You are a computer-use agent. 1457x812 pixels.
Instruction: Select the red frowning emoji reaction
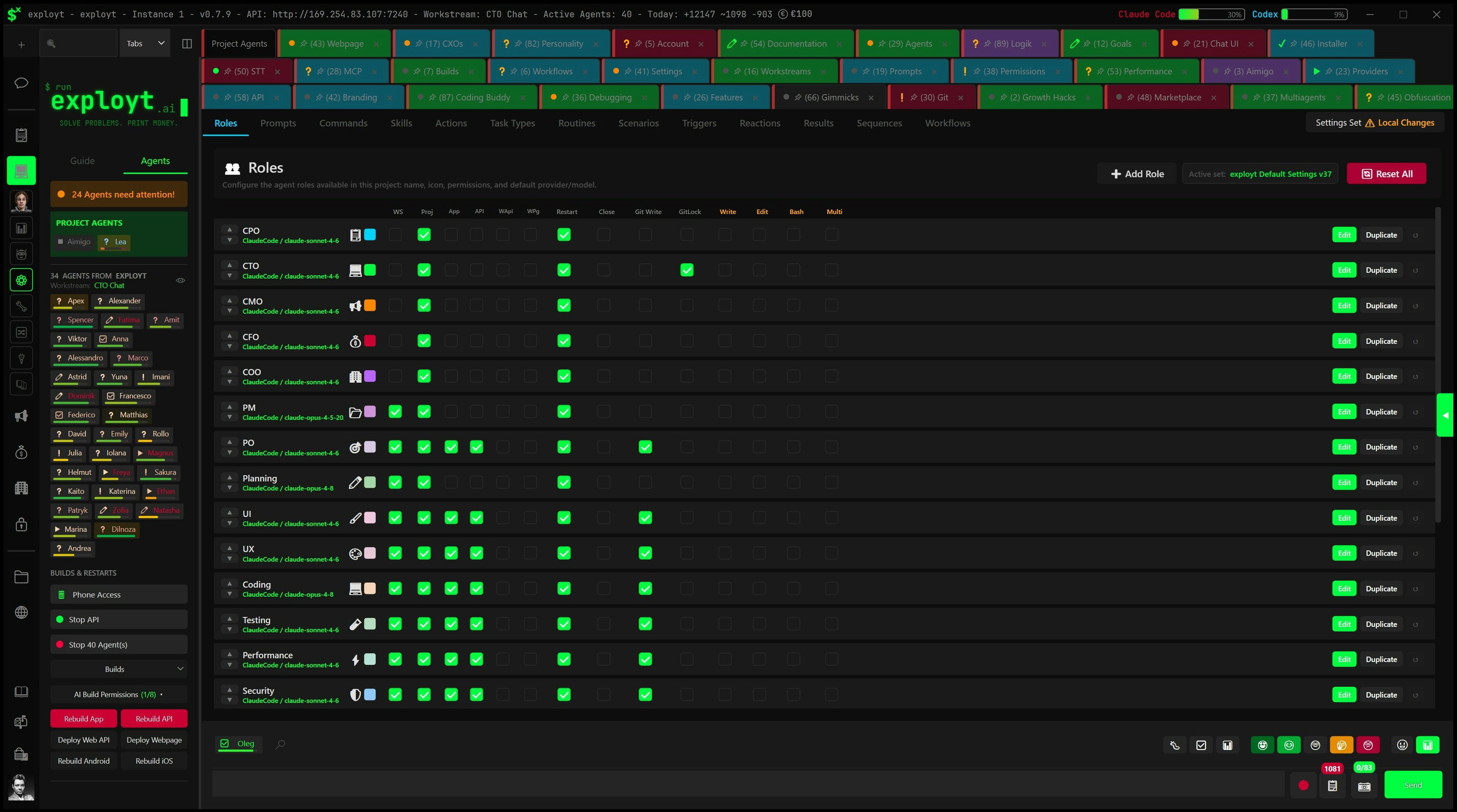pyautogui.click(x=1368, y=745)
